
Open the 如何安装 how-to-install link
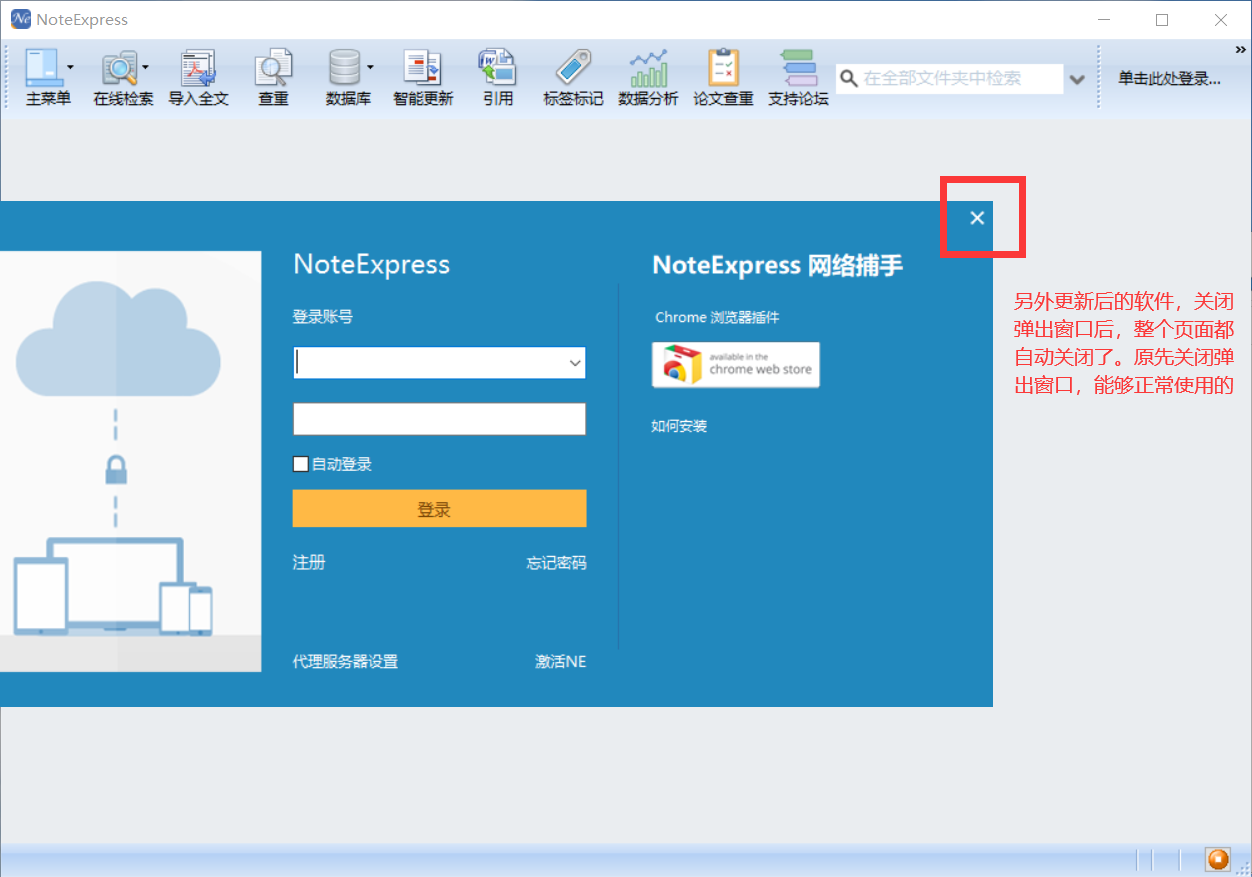pos(679,426)
